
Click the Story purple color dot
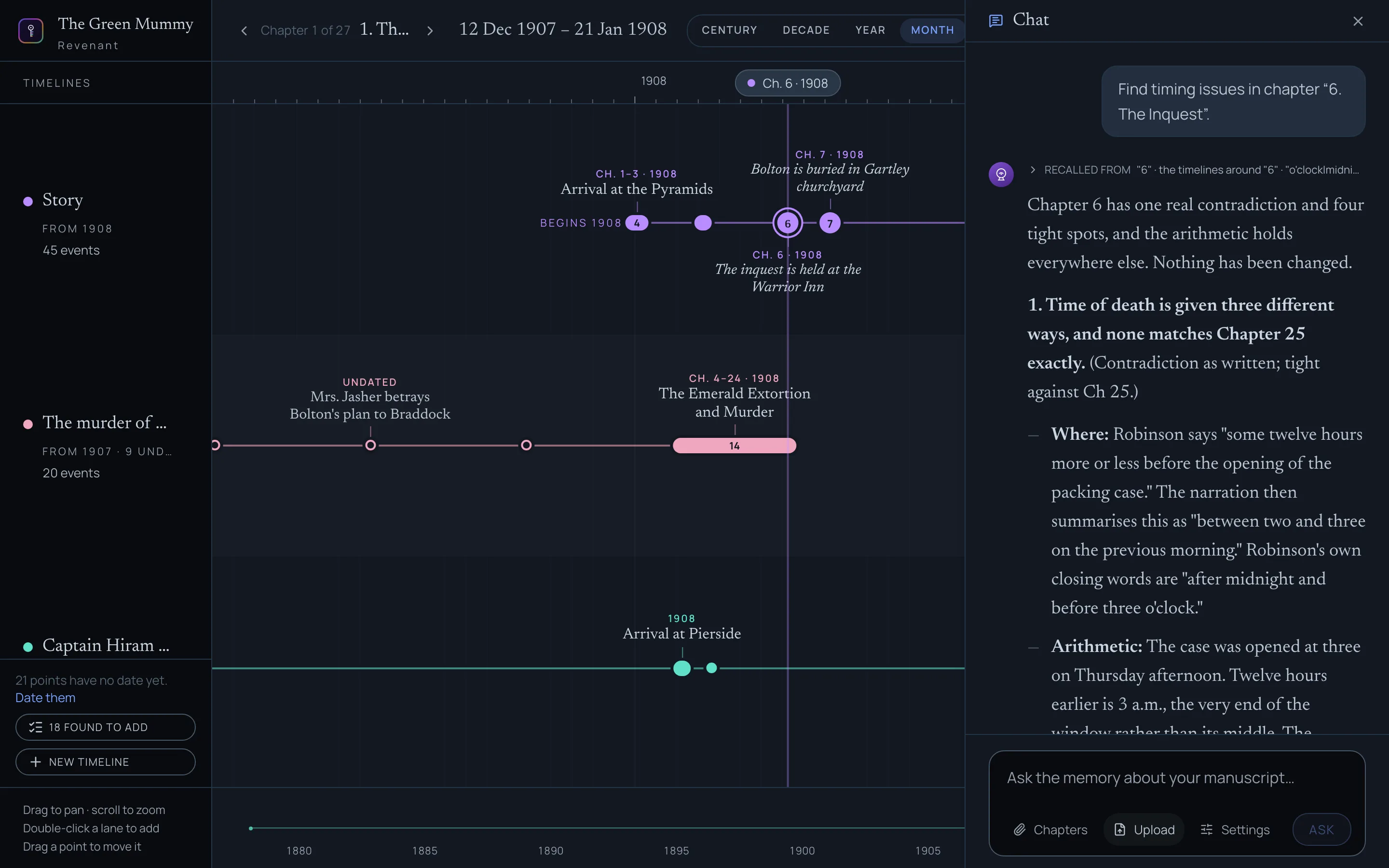27,201
